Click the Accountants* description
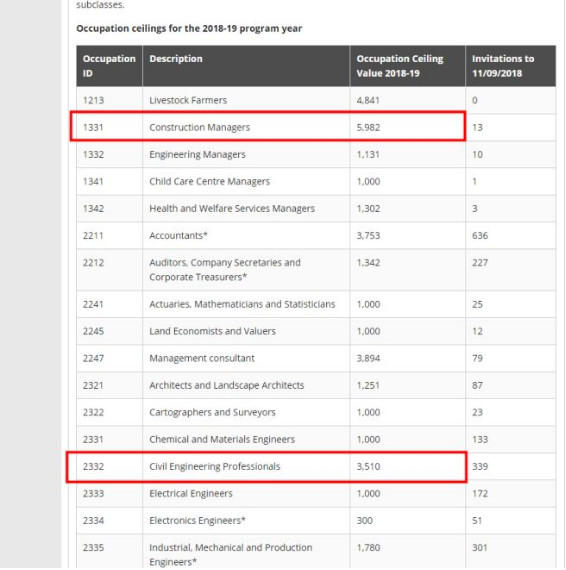566x570 pixels. pyautogui.click(x=178, y=236)
